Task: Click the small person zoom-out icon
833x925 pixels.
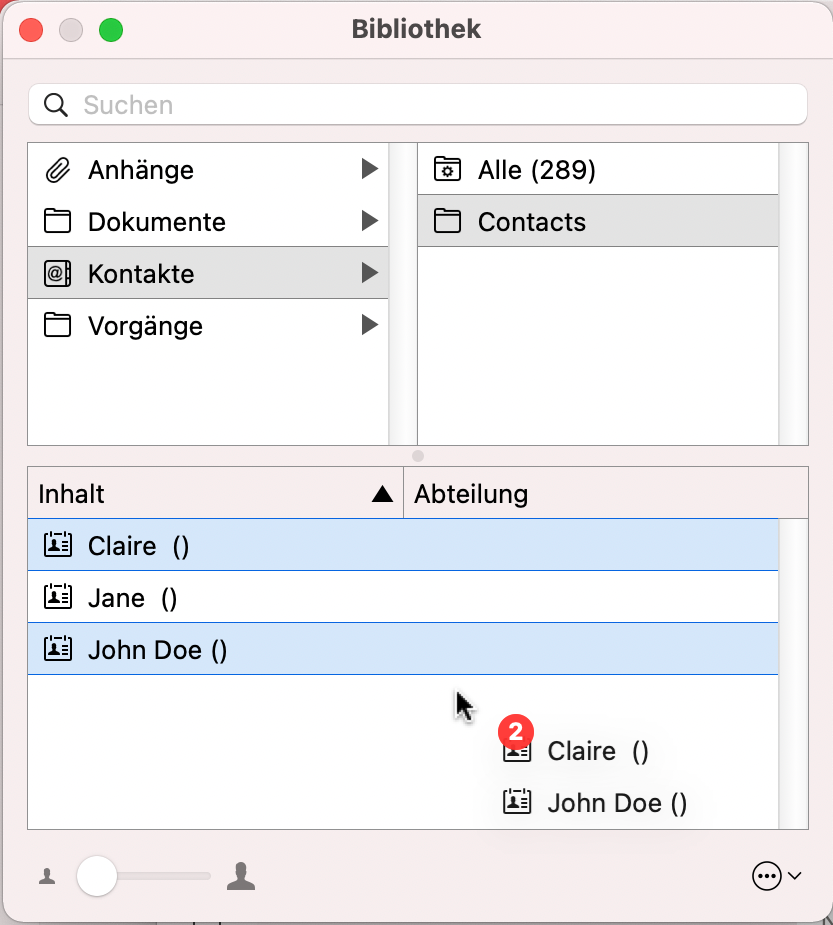Action: tap(46, 876)
